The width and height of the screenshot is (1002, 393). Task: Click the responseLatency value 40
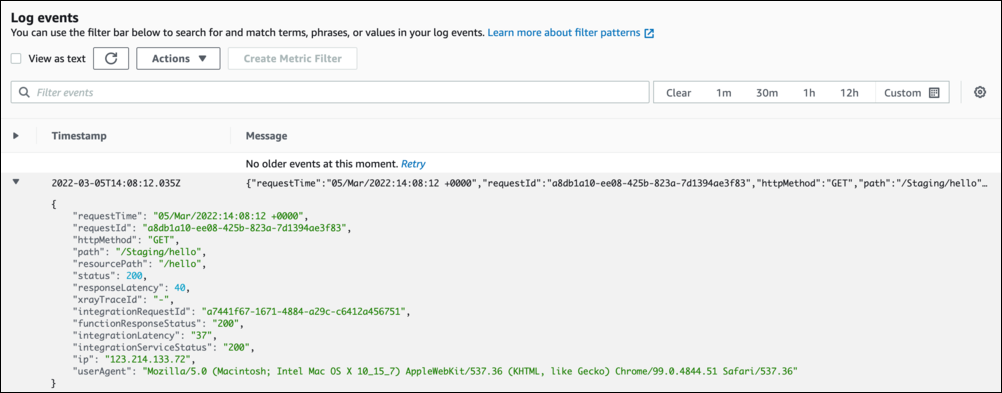click(x=181, y=287)
